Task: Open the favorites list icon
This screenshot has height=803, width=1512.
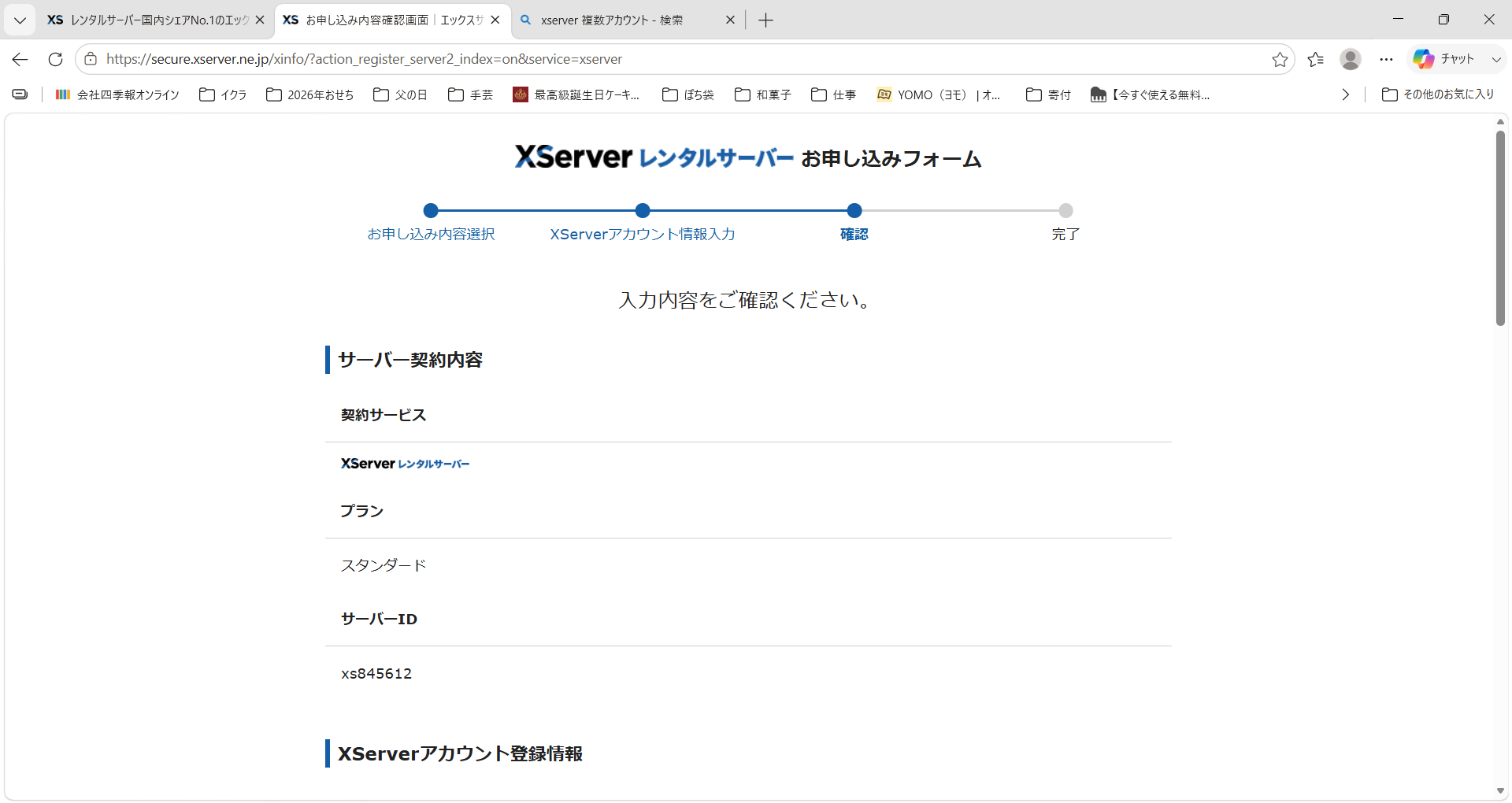Action: click(x=1315, y=59)
